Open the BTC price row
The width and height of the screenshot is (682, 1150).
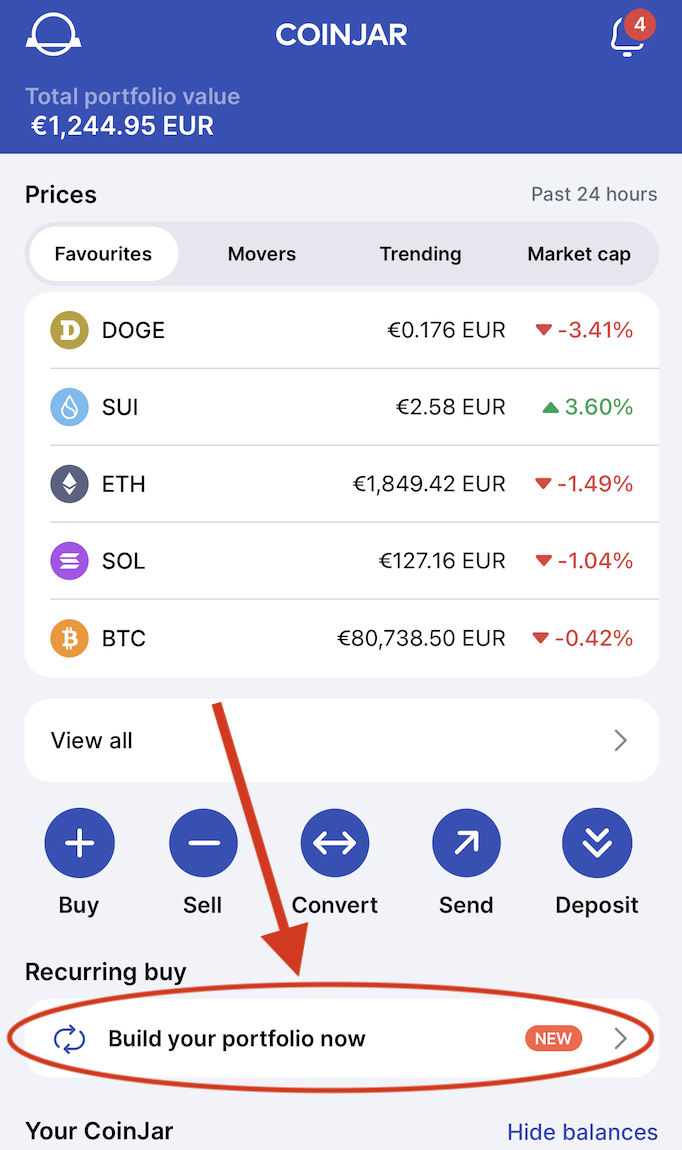pos(342,638)
